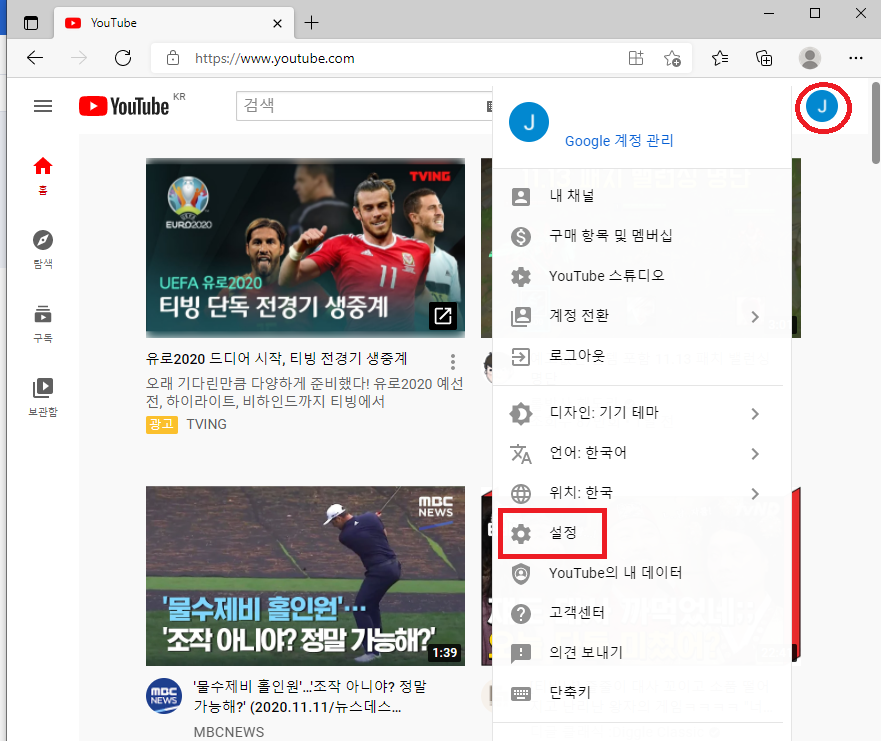Expand '계정 전환' submenu
Image resolution: width=881 pixels, height=741 pixels.
click(x=642, y=316)
